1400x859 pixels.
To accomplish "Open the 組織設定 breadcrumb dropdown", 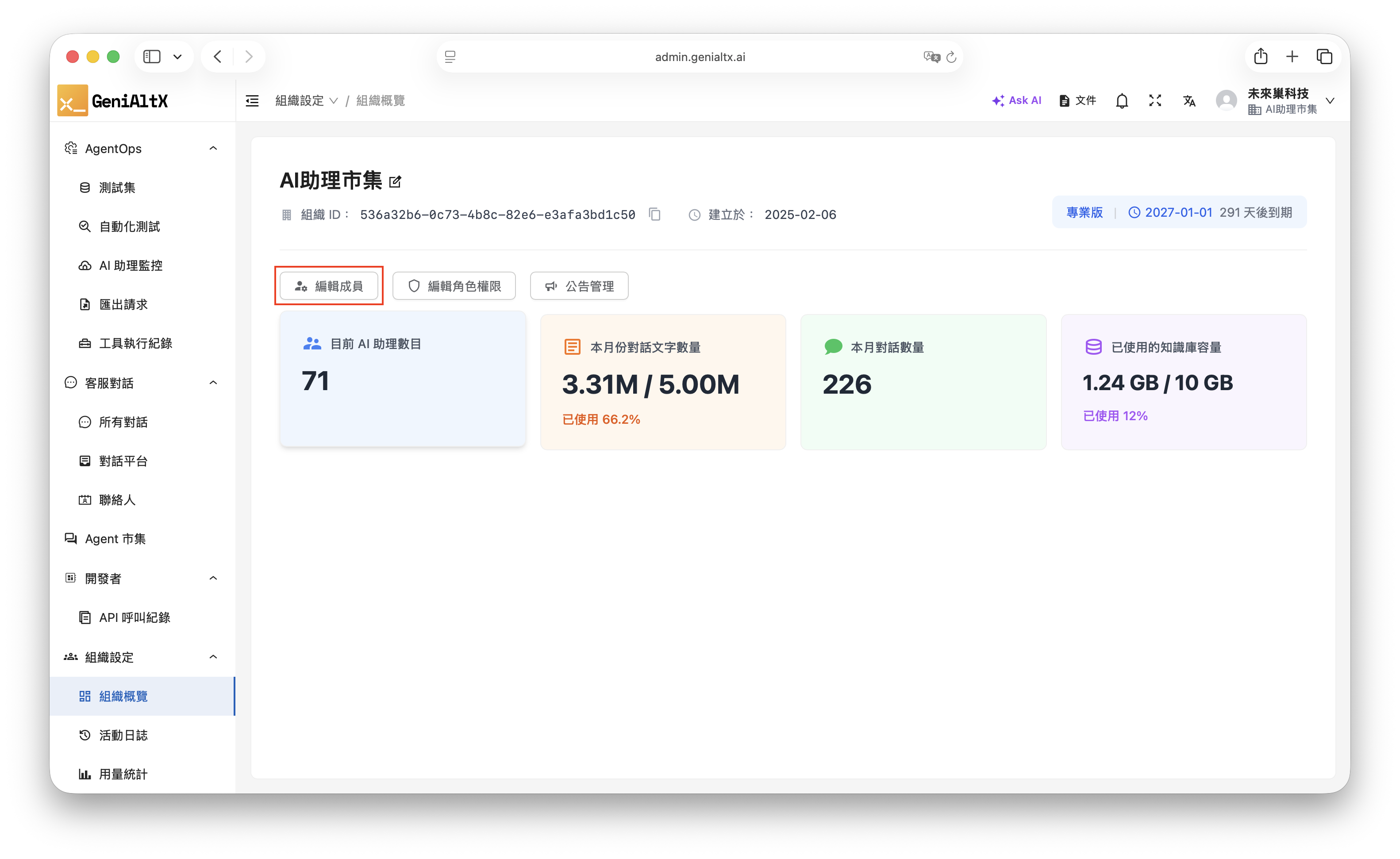I will pyautogui.click(x=306, y=100).
